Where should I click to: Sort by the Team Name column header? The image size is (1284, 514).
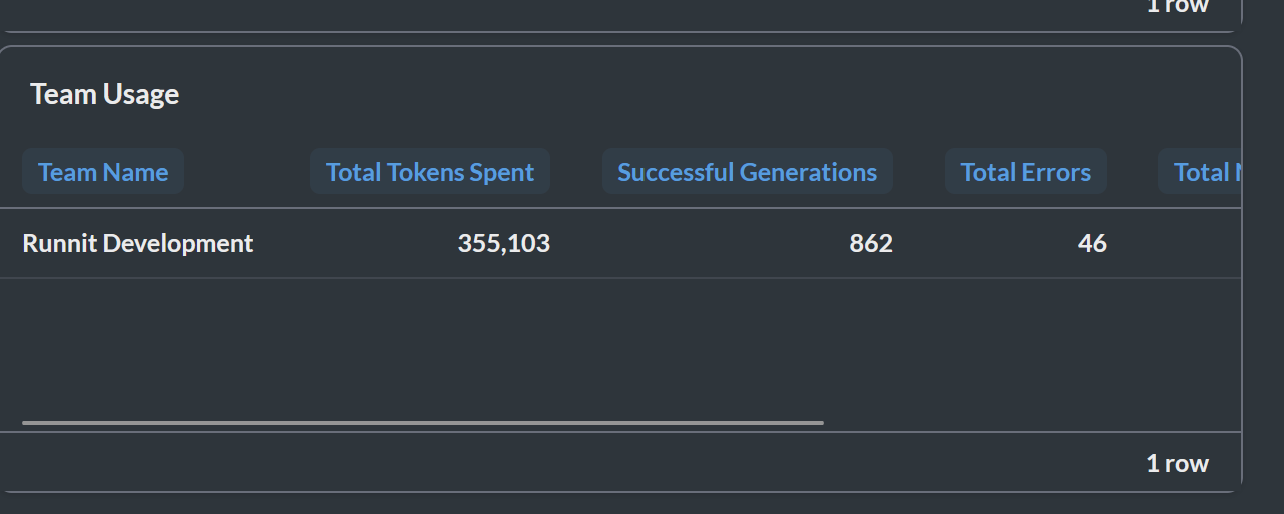coord(103,172)
